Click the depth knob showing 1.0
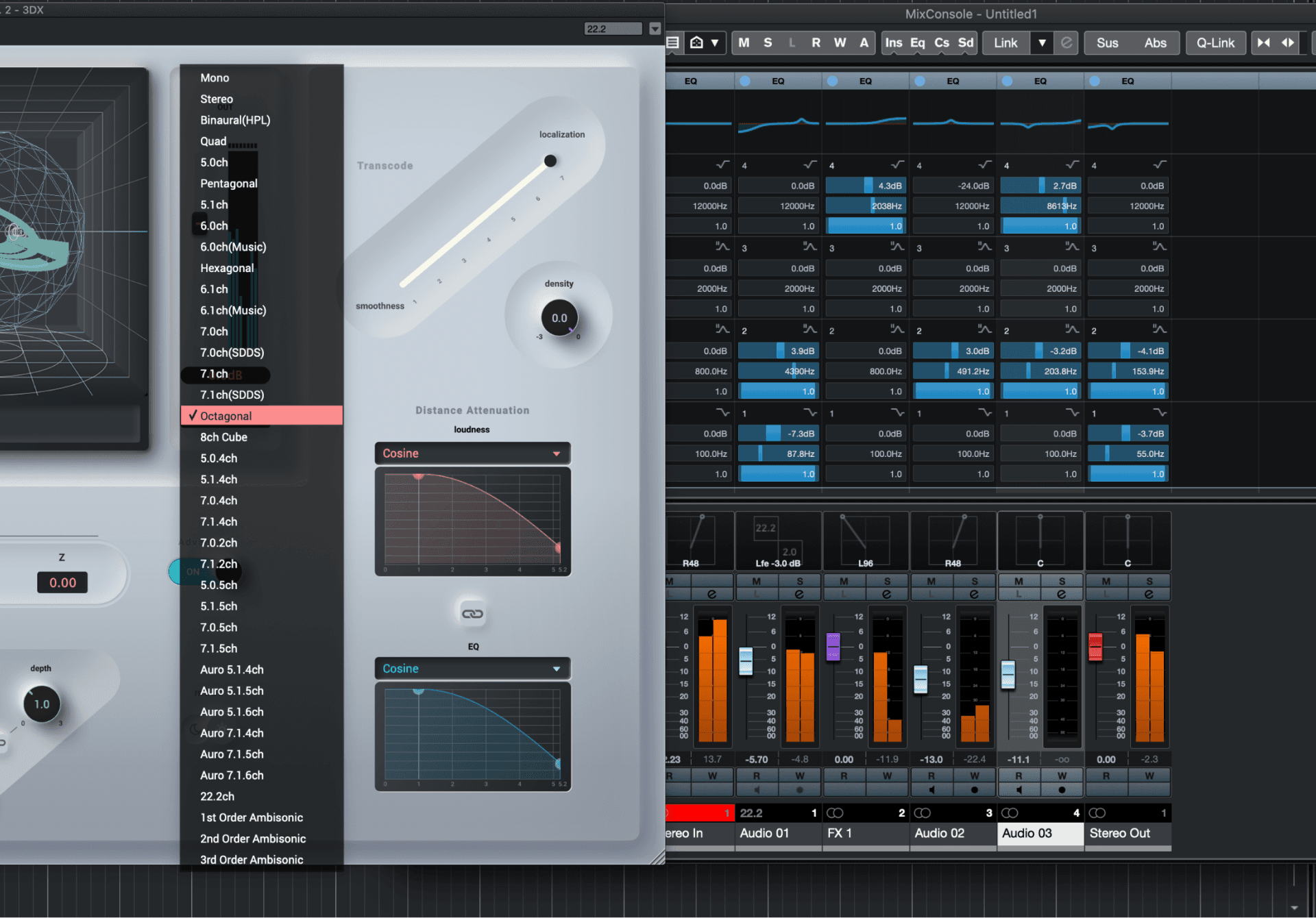1316x918 pixels. pyautogui.click(x=42, y=704)
